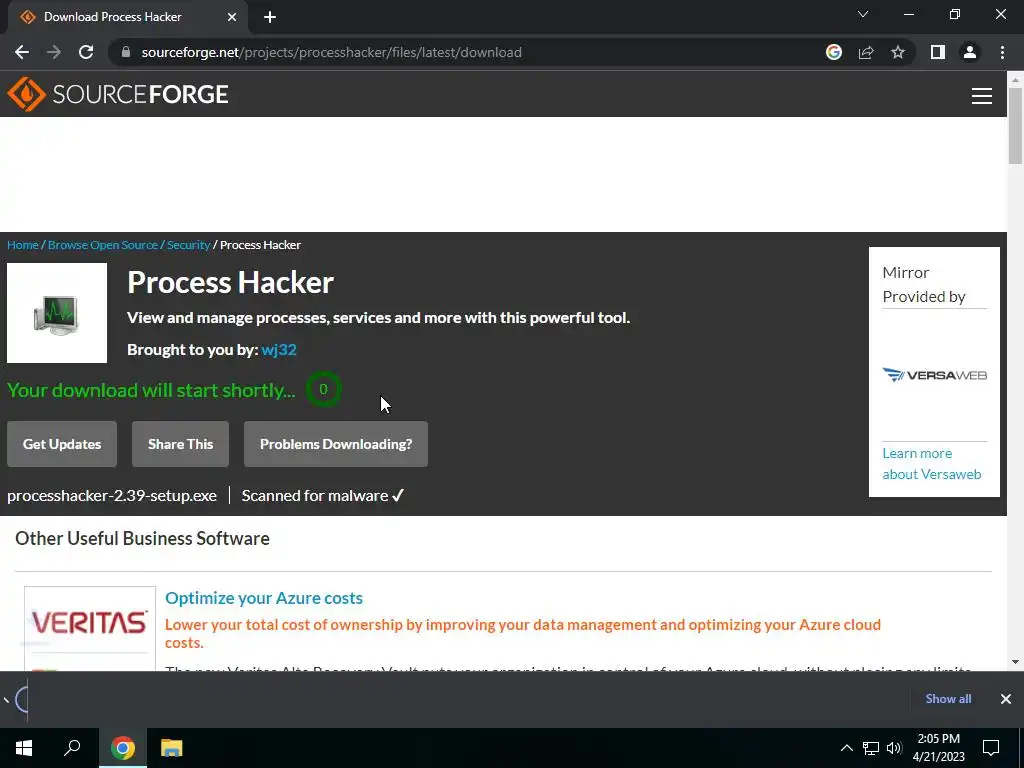Screen dimensions: 1024x768
Task: Close the downloads bar
Action: coord(1006,699)
